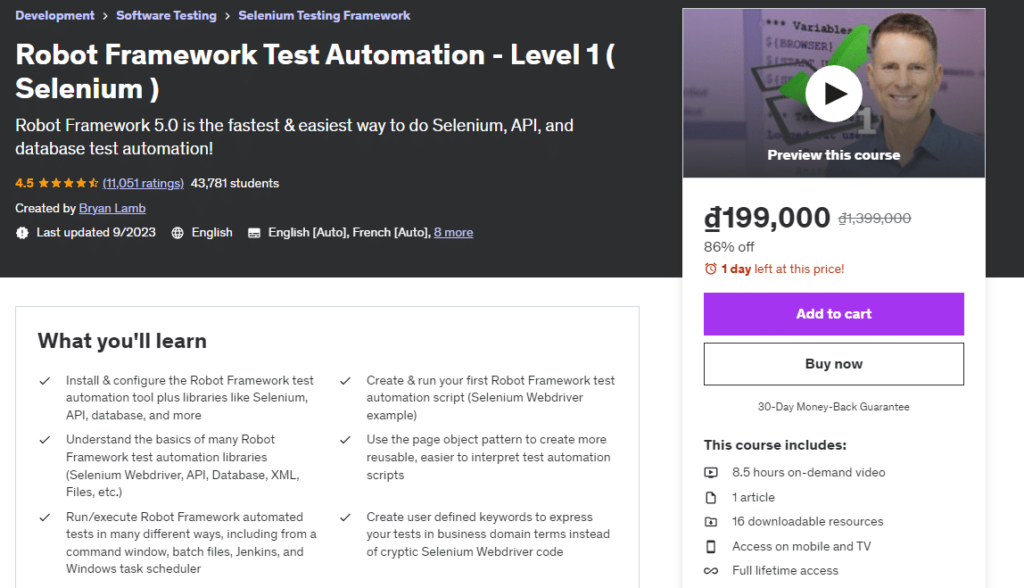This screenshot has width=1024, height=588.
Task: Click the What you'll learn heading
Action: point(122,340)
